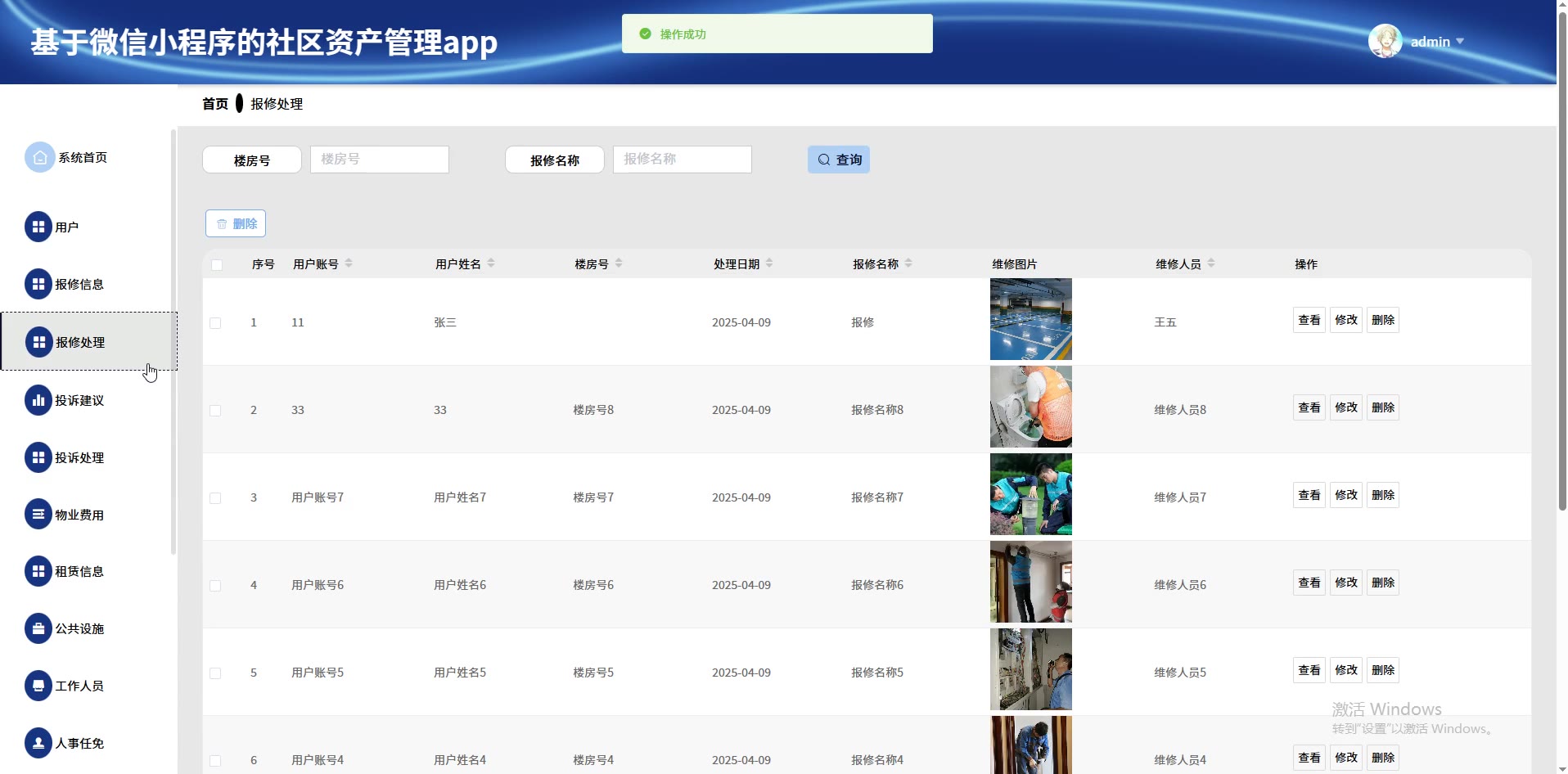Click the 系统首页 home icon in sidebar
Image resolution: width=1568 pixels, height=774 pixels.
coord(39,158)
